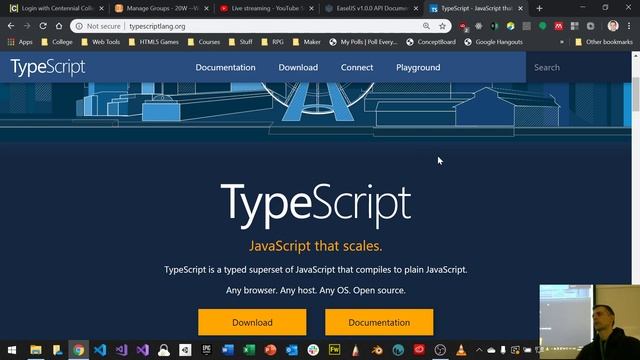The image size is (640, 360).
Task: Open Connect in the site navigation
Action: [357, 67]
